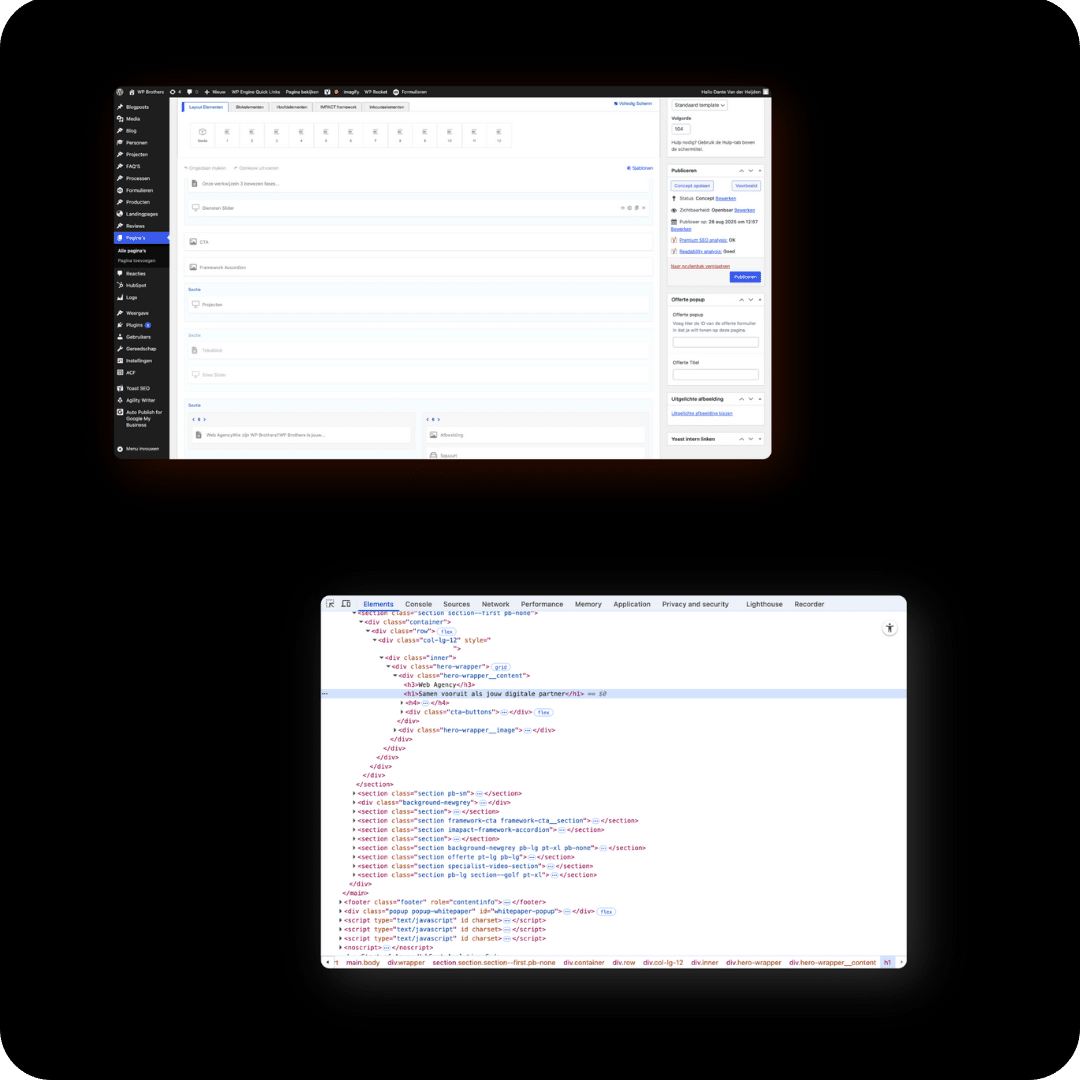Open Media from the admin sidebar

[132, 119]
